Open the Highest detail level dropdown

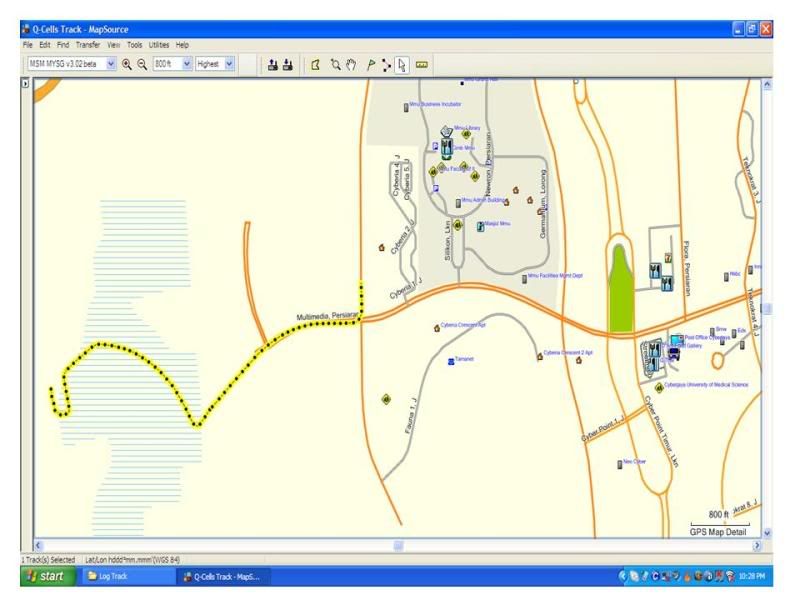pos(229,64)
